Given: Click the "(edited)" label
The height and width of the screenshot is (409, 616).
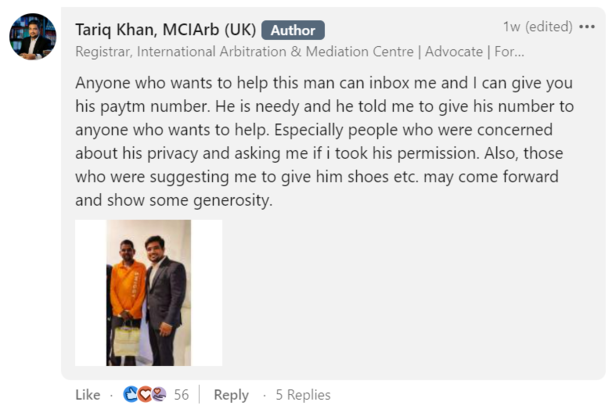Looking at the screenshot, I should tap(550, 27).
